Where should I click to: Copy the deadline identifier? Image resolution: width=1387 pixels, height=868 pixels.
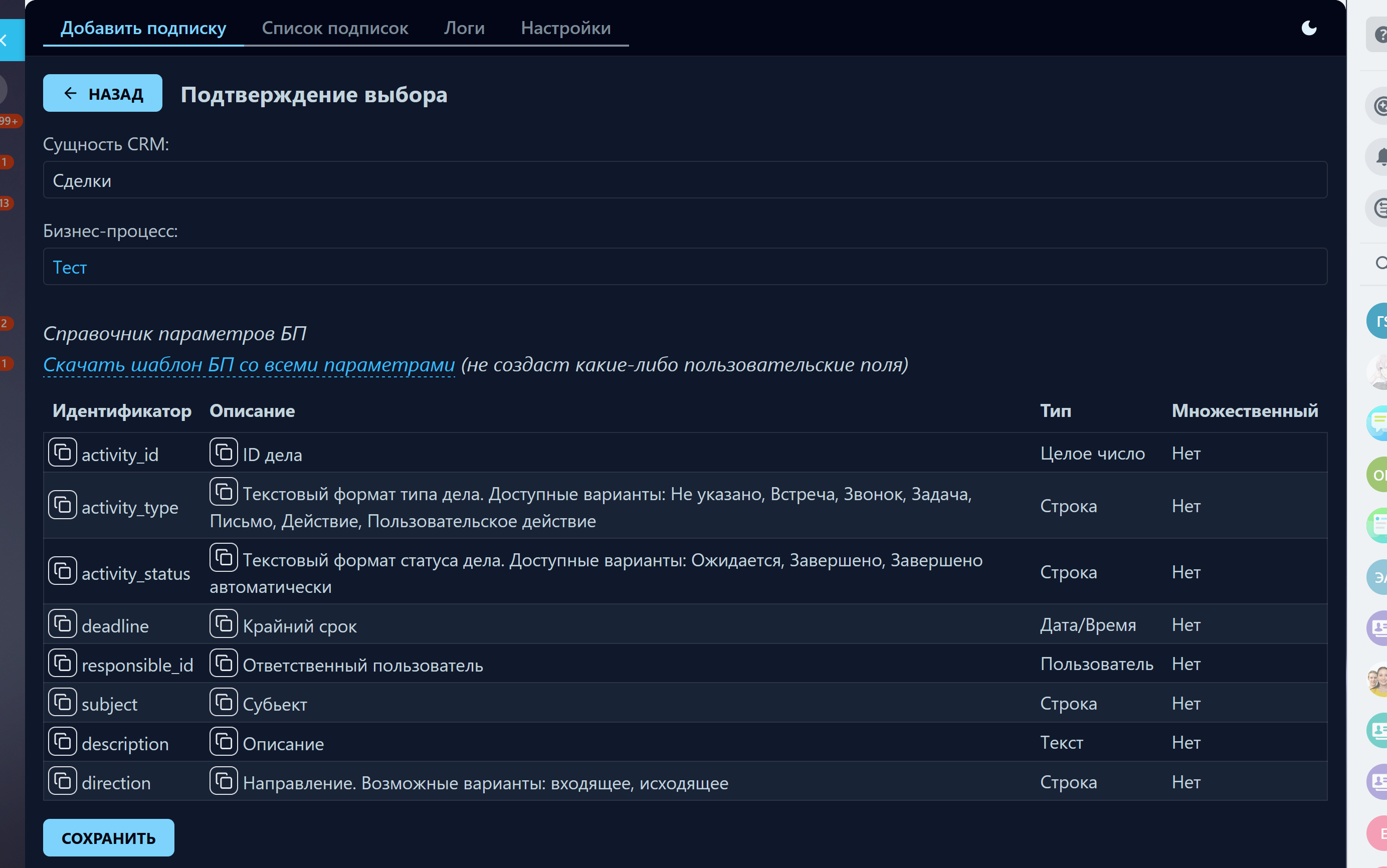[x=62, y=624]
